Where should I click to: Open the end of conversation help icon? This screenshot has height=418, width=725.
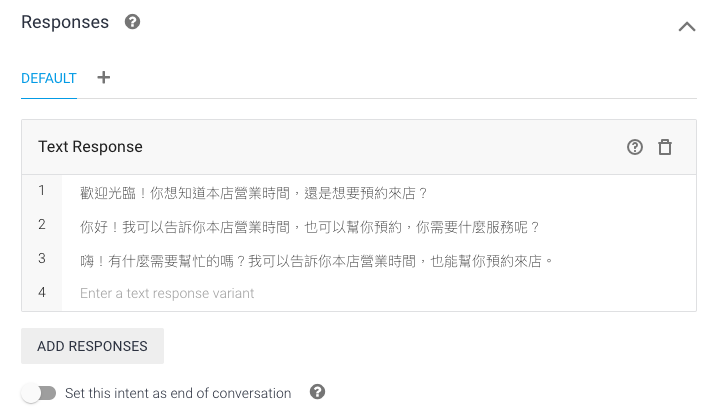coord(317,392)
